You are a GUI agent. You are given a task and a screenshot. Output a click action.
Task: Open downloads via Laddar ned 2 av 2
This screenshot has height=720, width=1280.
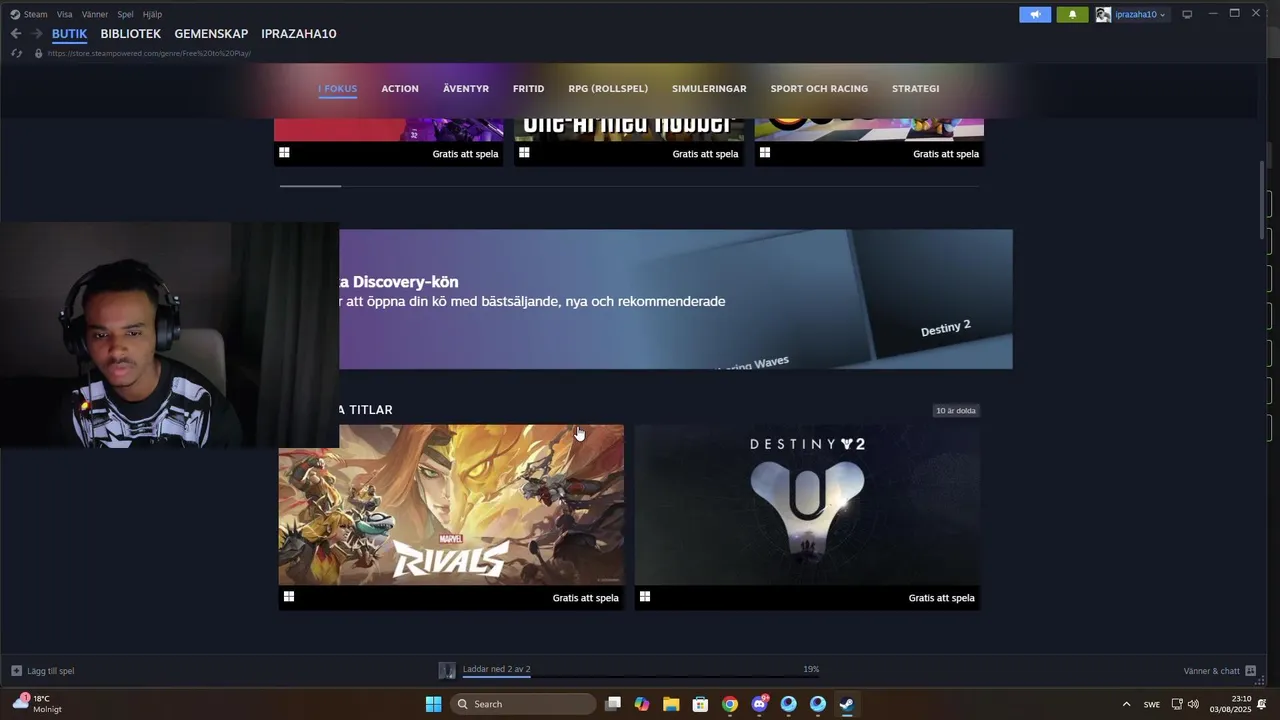point(496,669)
